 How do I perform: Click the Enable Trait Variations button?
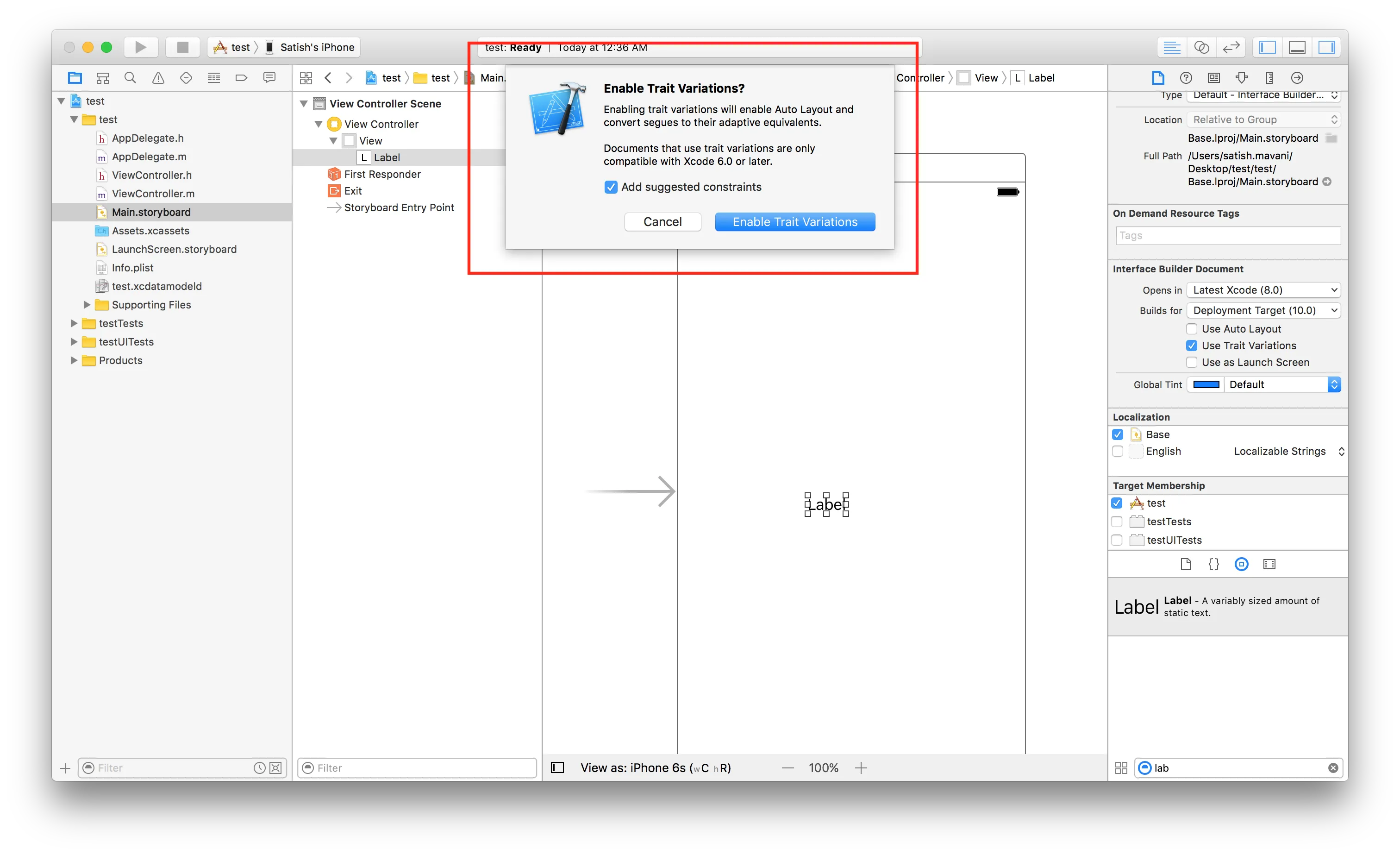click(794, 222)
